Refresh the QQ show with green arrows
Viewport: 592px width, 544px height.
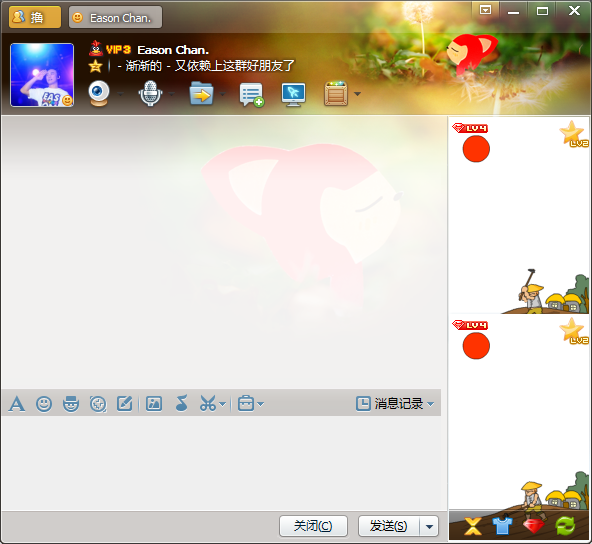(565, 526)
